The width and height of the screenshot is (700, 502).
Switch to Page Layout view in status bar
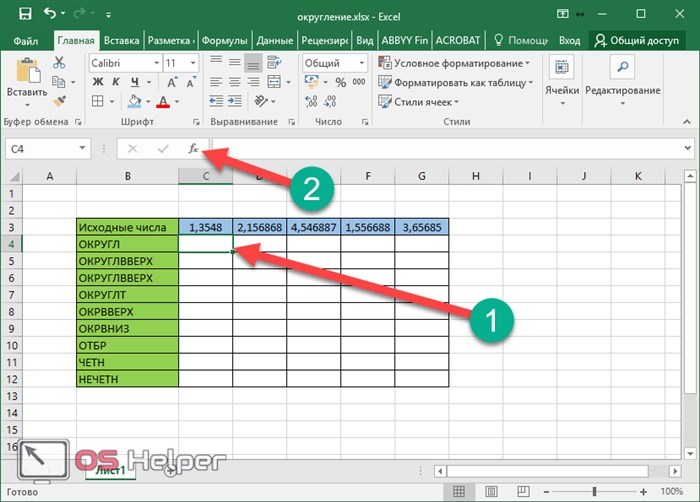pyautogui.click(x=491, y=492)
